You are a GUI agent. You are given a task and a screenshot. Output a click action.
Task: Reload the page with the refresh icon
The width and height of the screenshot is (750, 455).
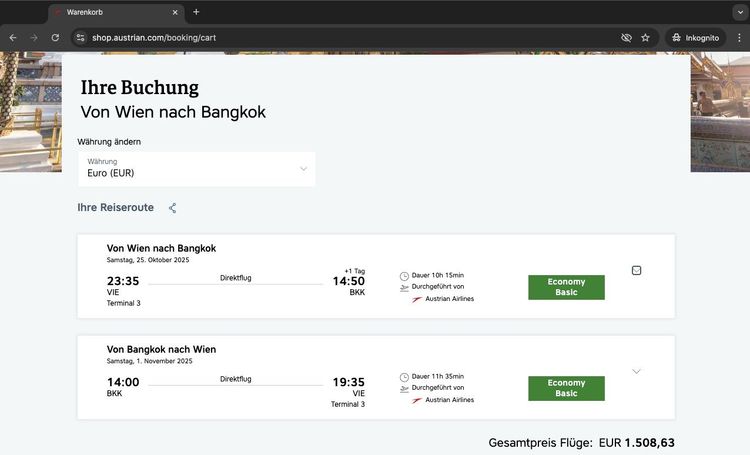tap(55, 37)
